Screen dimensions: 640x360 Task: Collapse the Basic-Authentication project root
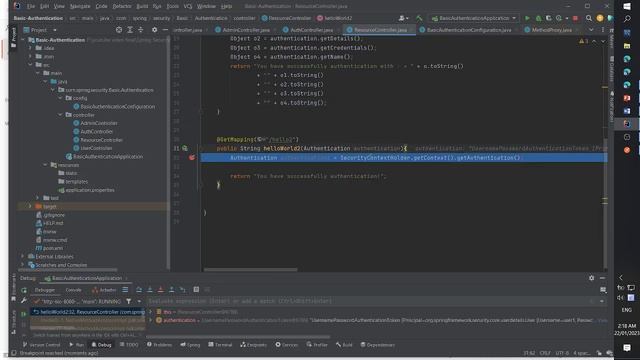coord(23,40)
